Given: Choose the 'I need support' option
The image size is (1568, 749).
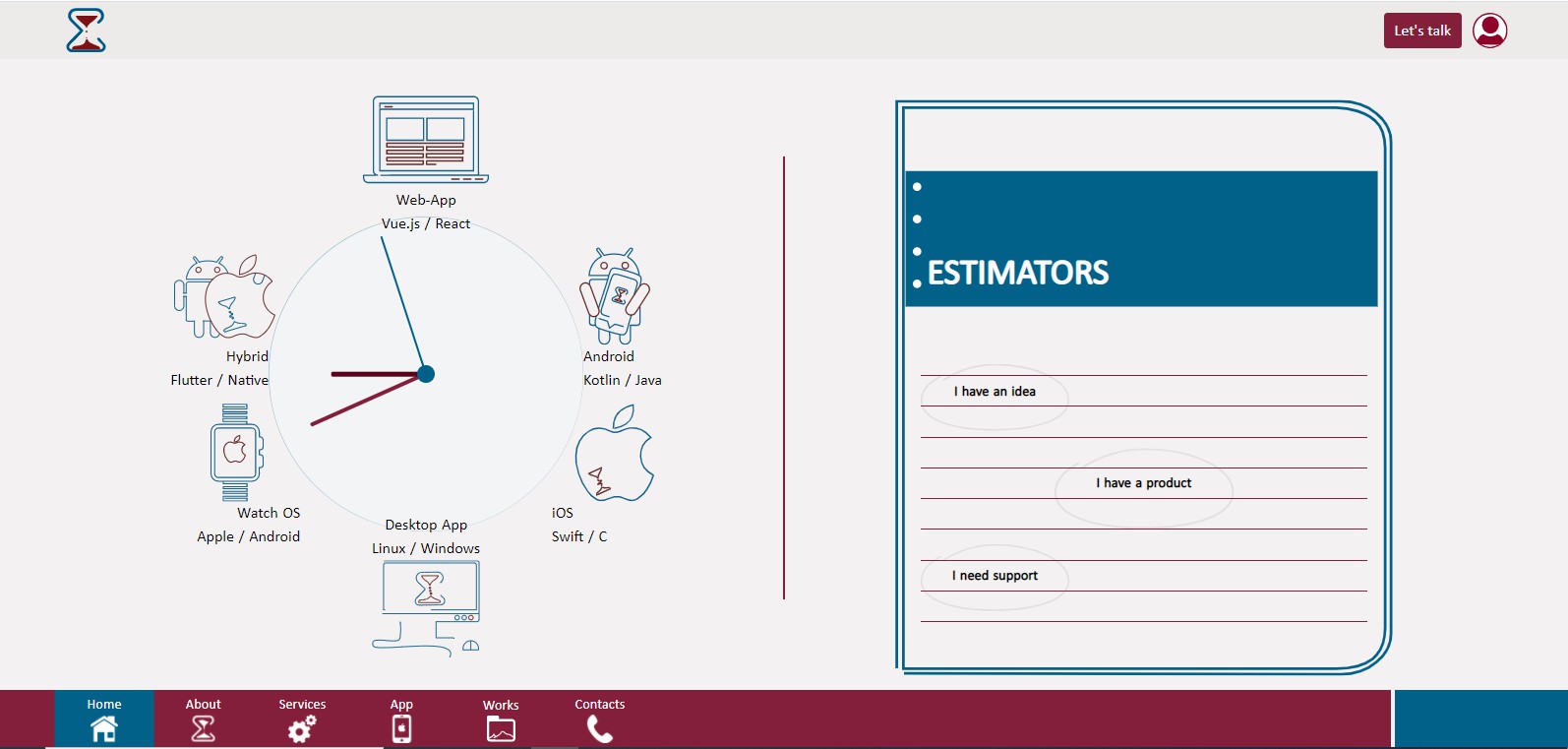Looking at the screenshot, I should point(995,576).
